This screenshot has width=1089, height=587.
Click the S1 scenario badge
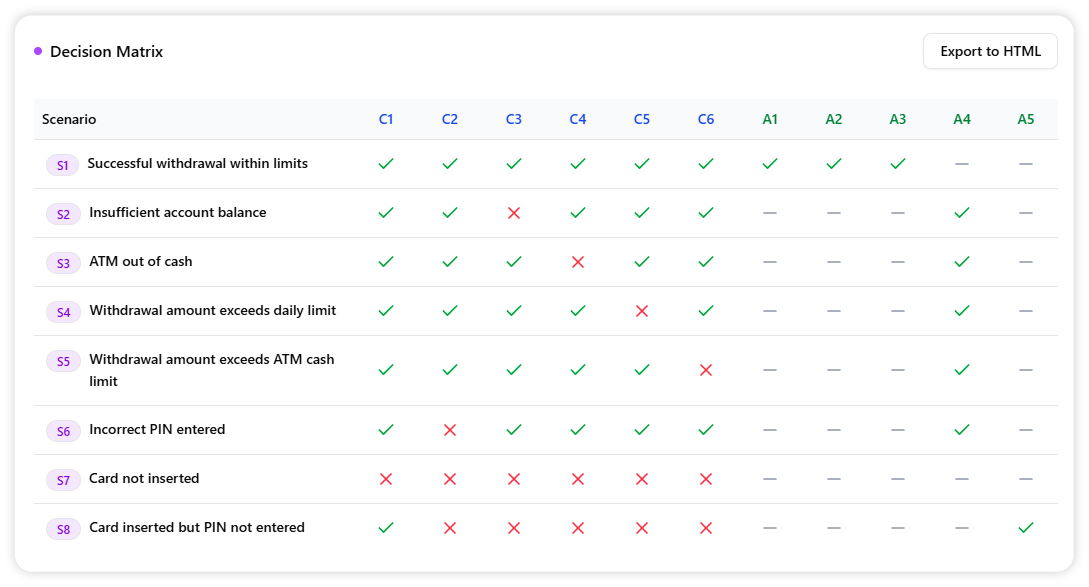coord(63,165)
